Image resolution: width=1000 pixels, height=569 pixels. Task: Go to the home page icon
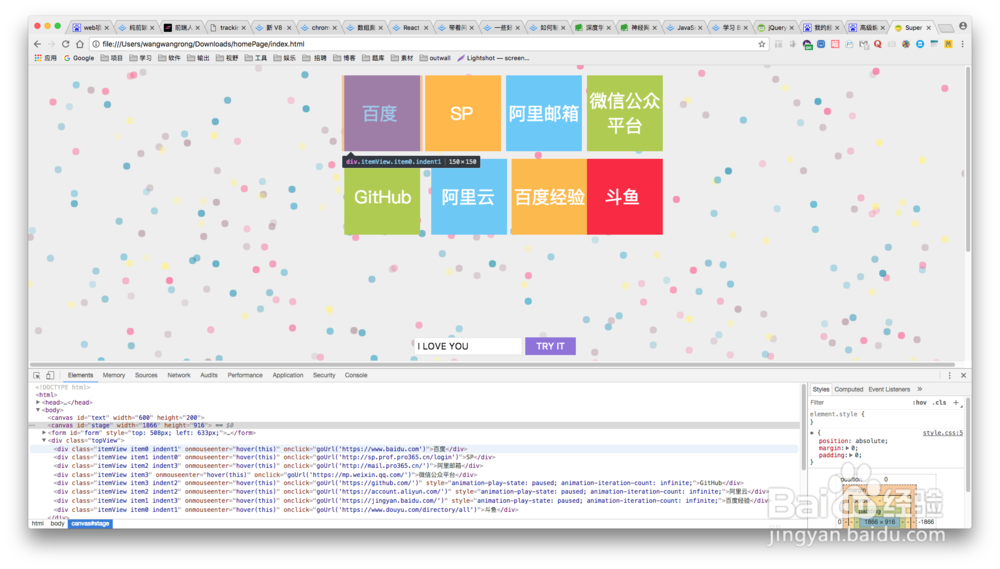(80, 44)
